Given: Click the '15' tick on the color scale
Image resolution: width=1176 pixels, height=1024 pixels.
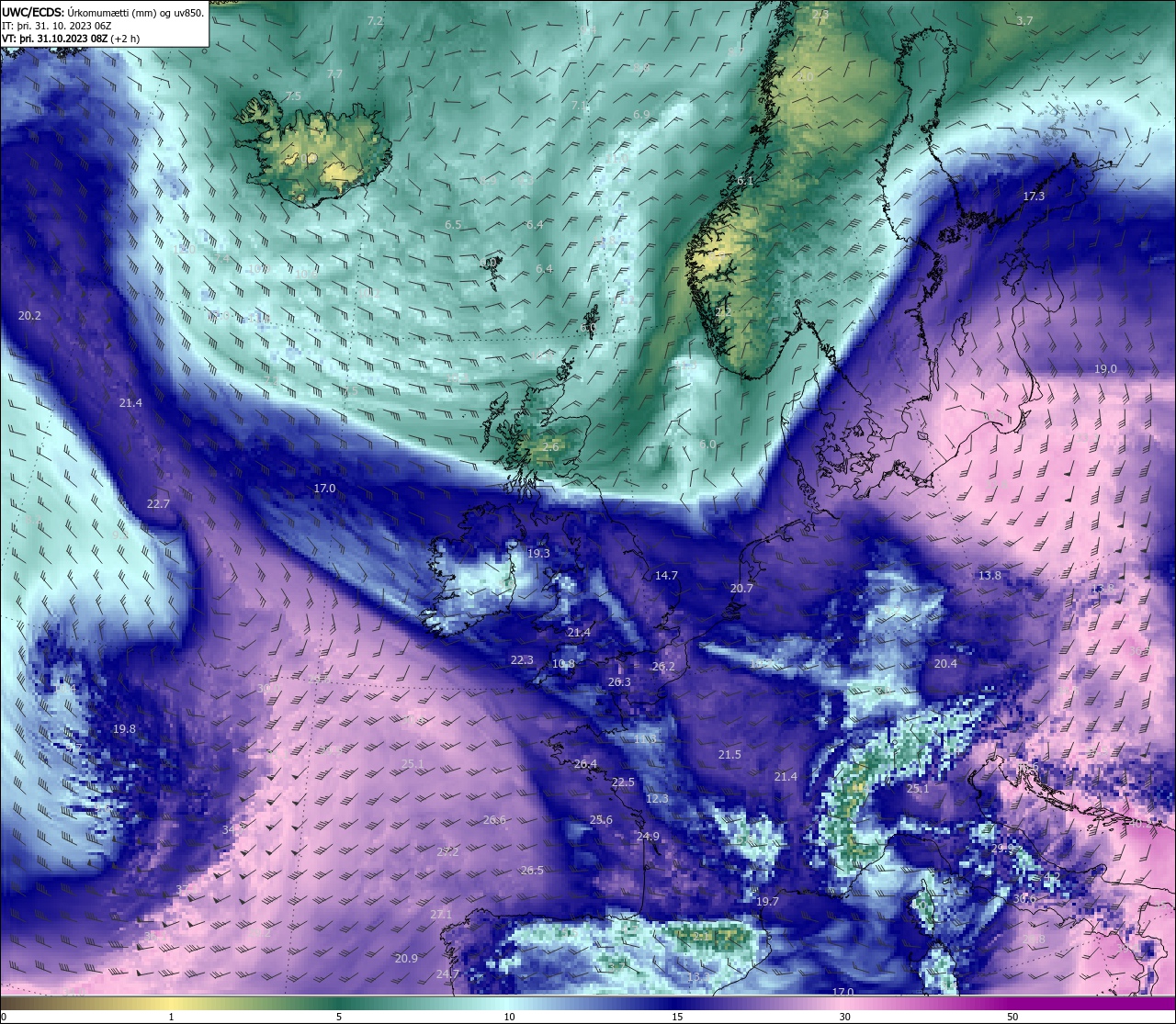Looking at the screenshot, I should [x=676, y=1017].
